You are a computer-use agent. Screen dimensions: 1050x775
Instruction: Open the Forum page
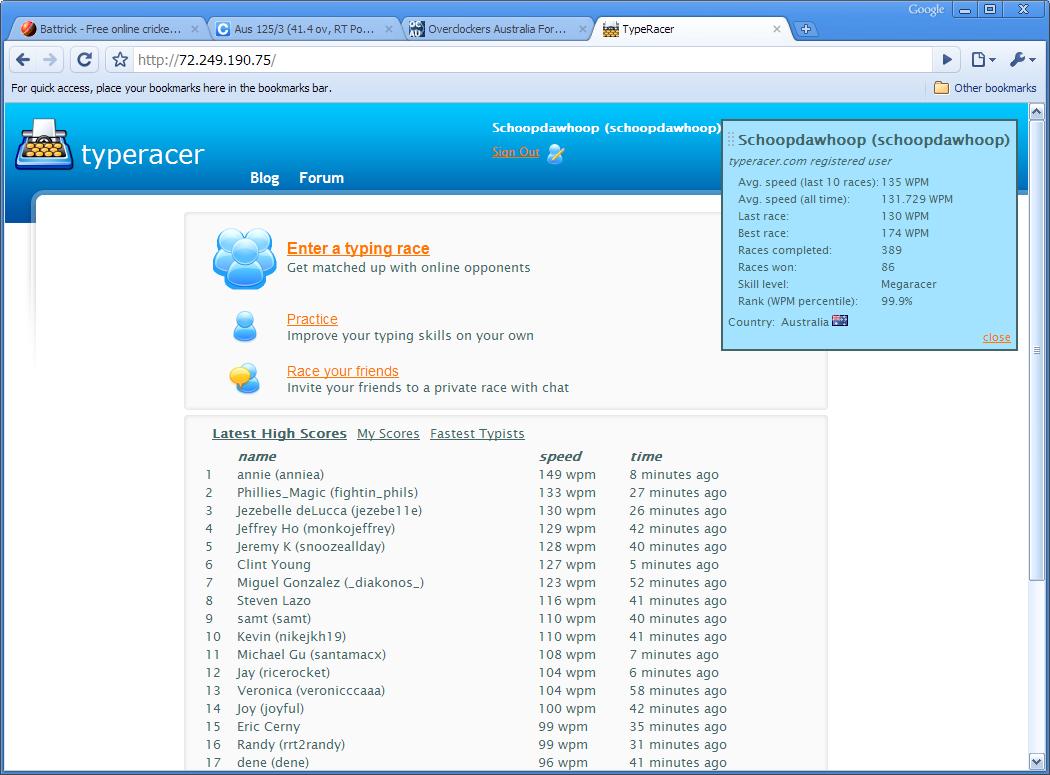pos(321,178)
